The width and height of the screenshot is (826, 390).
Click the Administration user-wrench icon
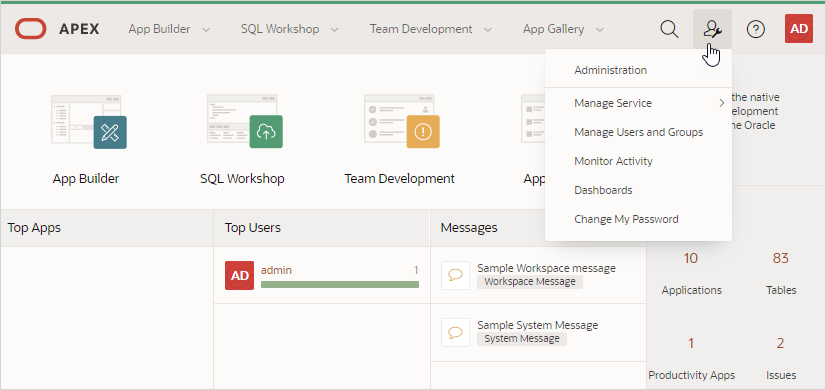[x=712, y=29]
